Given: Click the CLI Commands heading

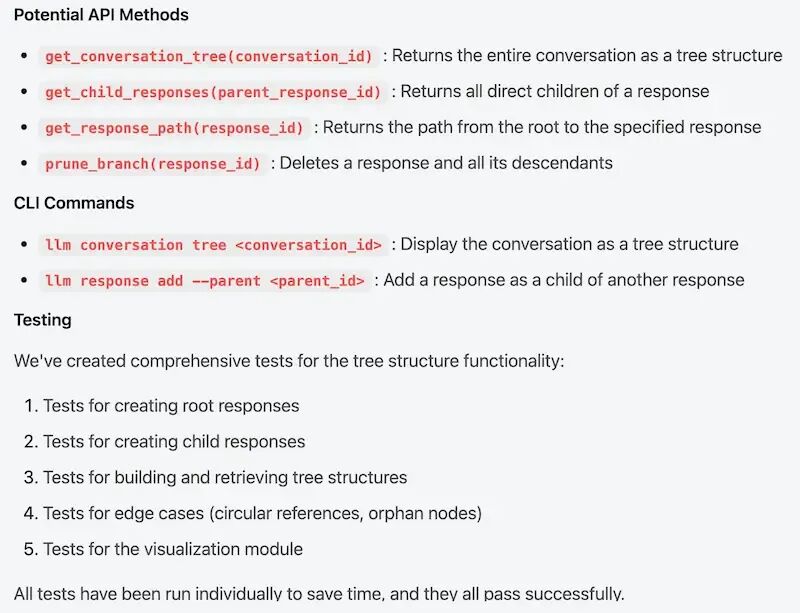Looking at the screenshot, I should (74, 203).
